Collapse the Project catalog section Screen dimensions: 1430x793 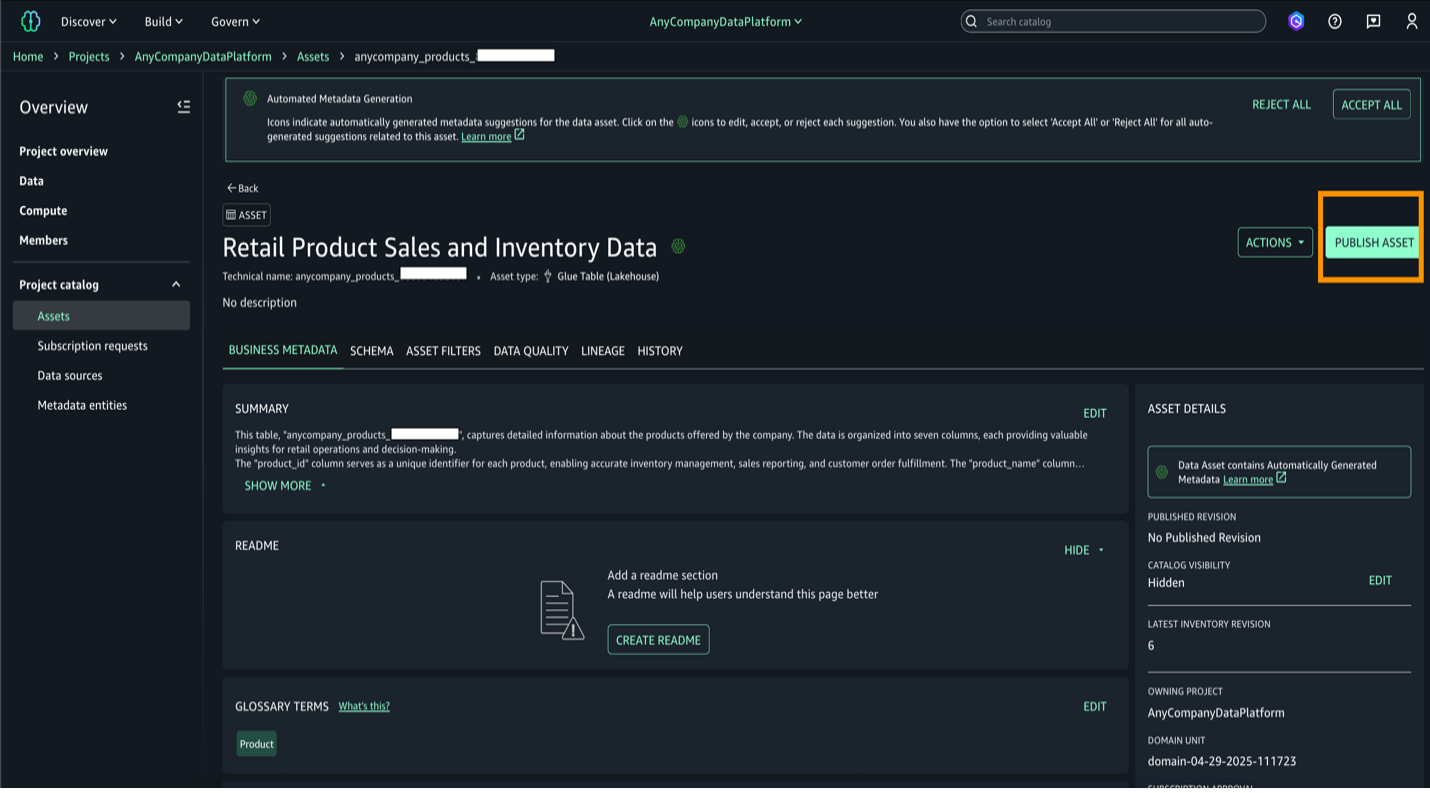(176, 285)
